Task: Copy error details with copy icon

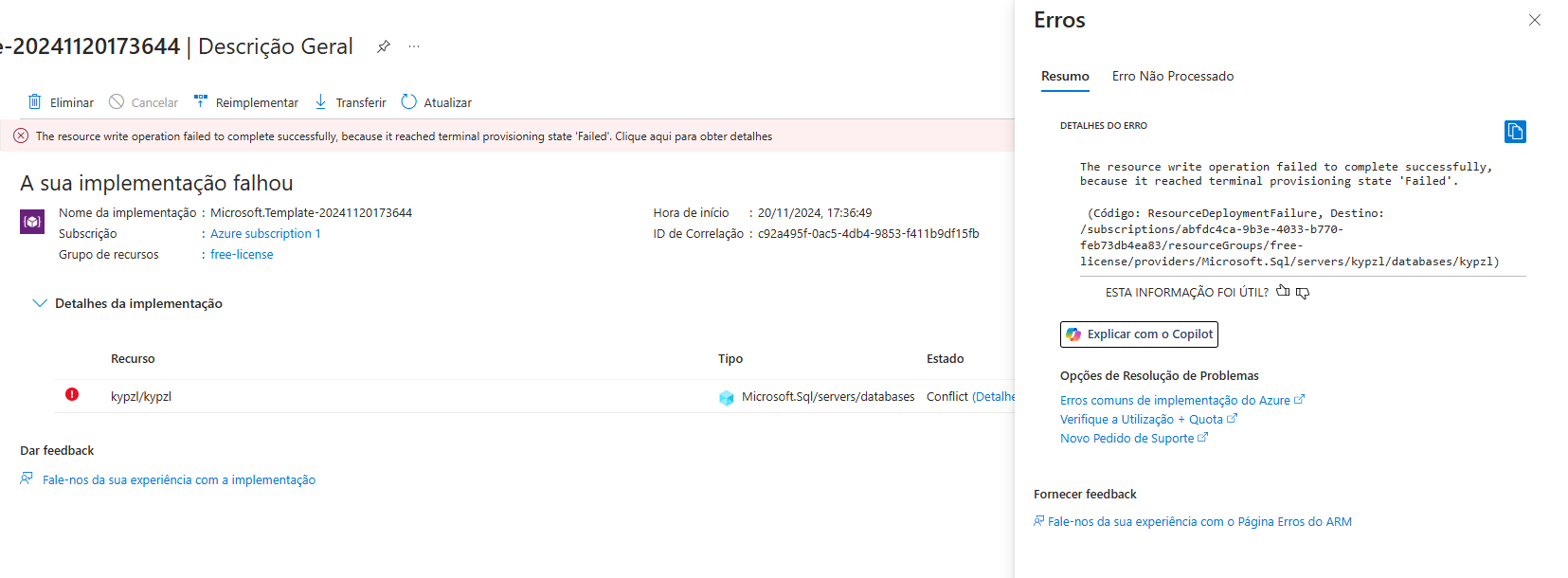Action: [1515, 132]
